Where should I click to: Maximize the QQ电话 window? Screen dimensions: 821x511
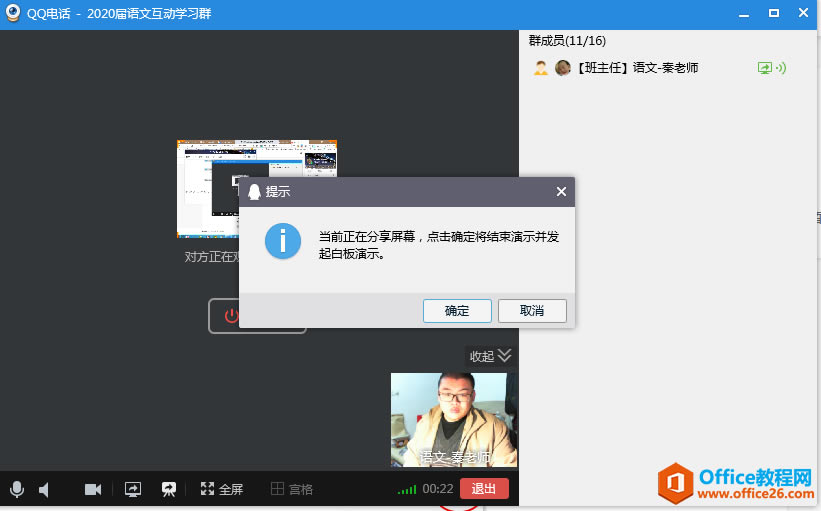[773, 13]
